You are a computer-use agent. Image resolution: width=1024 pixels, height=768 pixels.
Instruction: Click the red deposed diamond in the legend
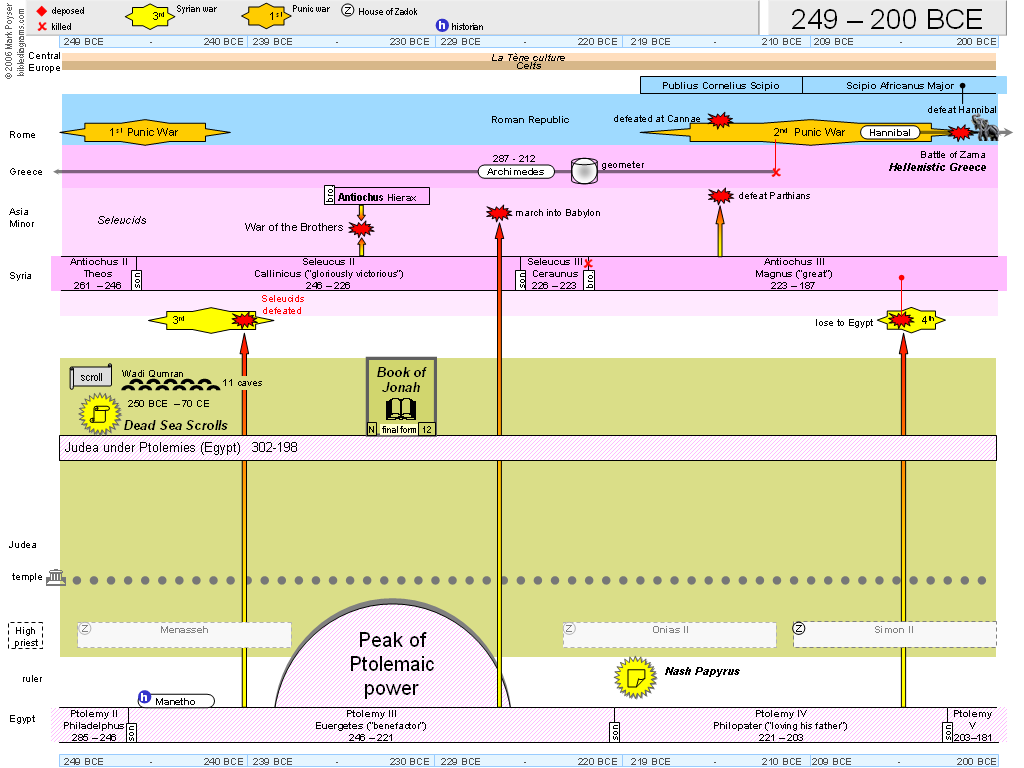click(x=41, y=10)
